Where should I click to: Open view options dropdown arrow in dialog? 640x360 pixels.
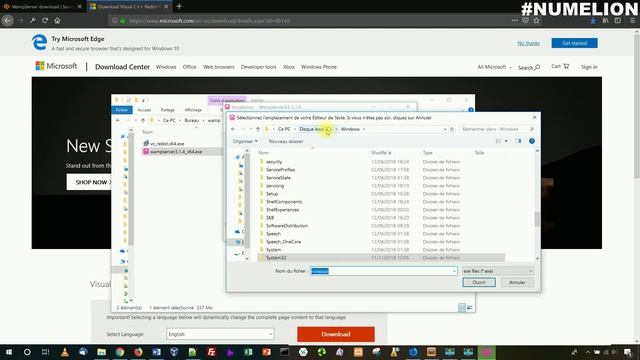pos(506,141)
